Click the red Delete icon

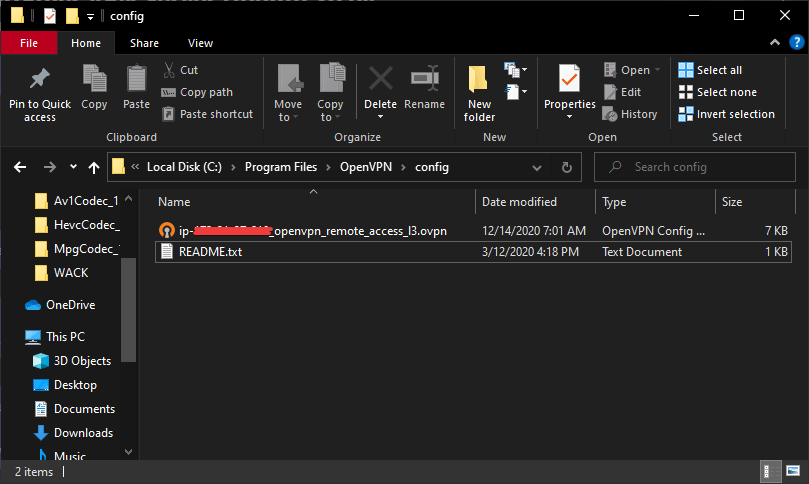tap(380, 80)
